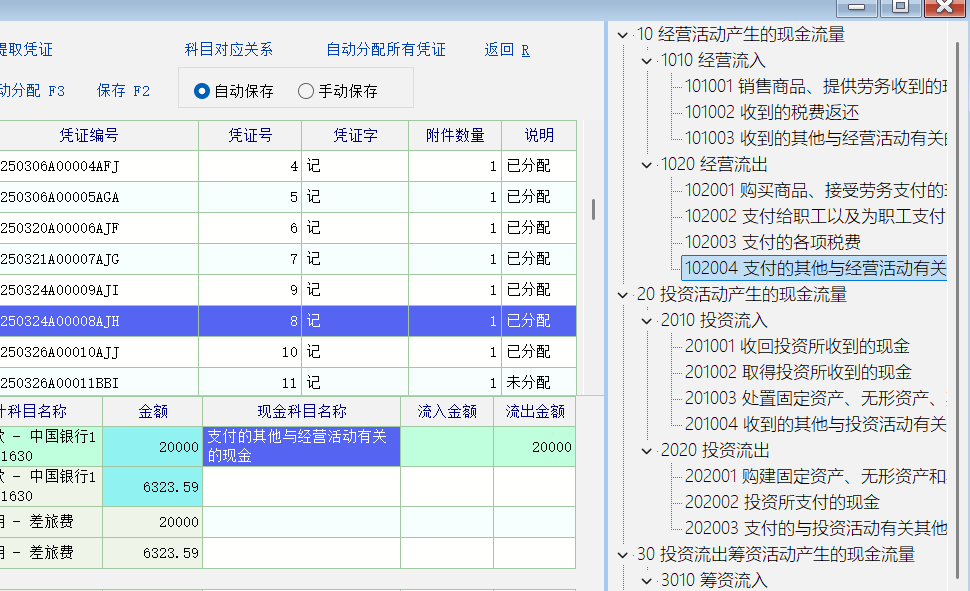
Task: Collapse the 2020 投资流出 node
Action: [x=646, y=451]
